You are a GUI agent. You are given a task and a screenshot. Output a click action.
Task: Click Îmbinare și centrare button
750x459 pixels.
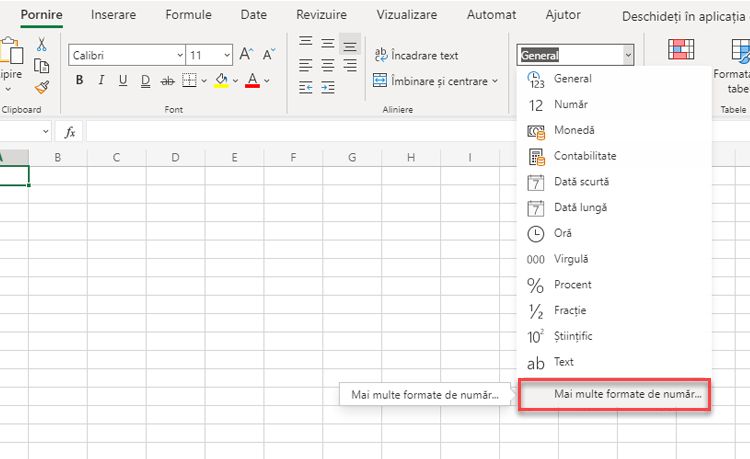[430, 81]
